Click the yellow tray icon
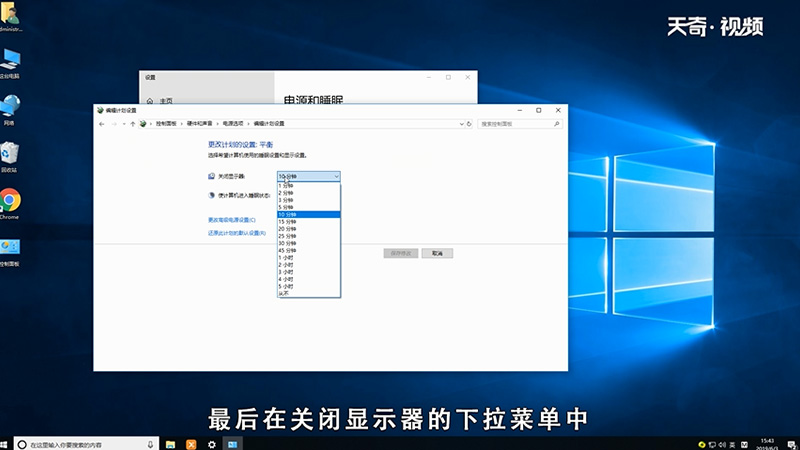The image size is (800, 450). [x=702, y=445]
